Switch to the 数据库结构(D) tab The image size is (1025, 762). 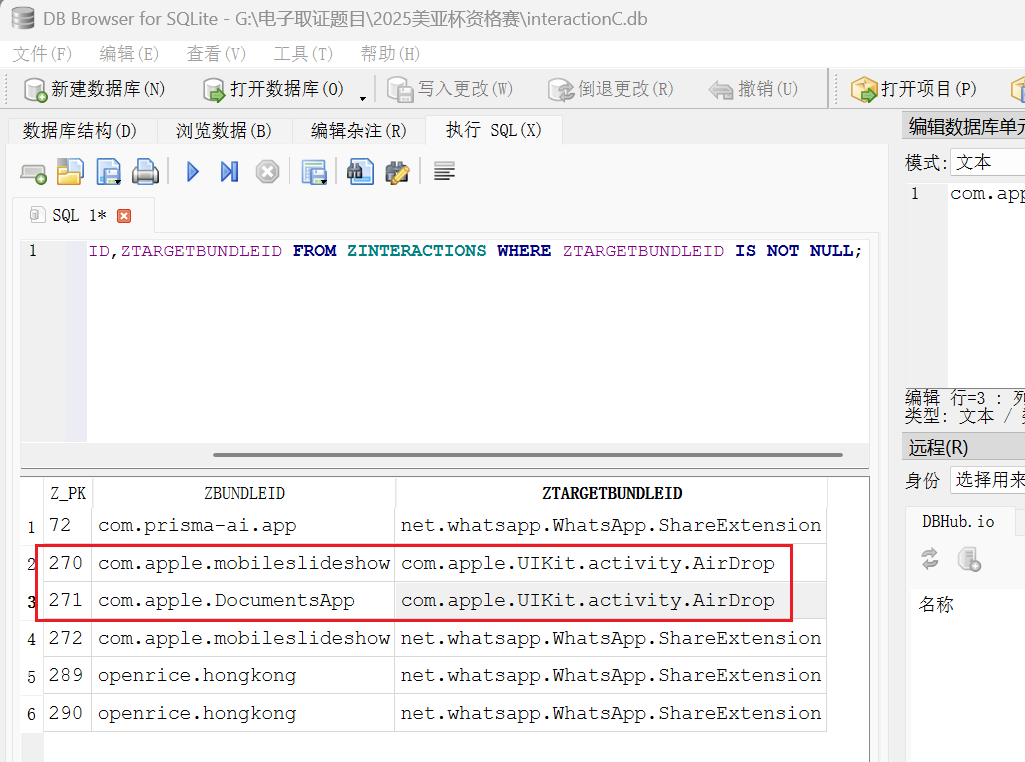pos(79,131)
